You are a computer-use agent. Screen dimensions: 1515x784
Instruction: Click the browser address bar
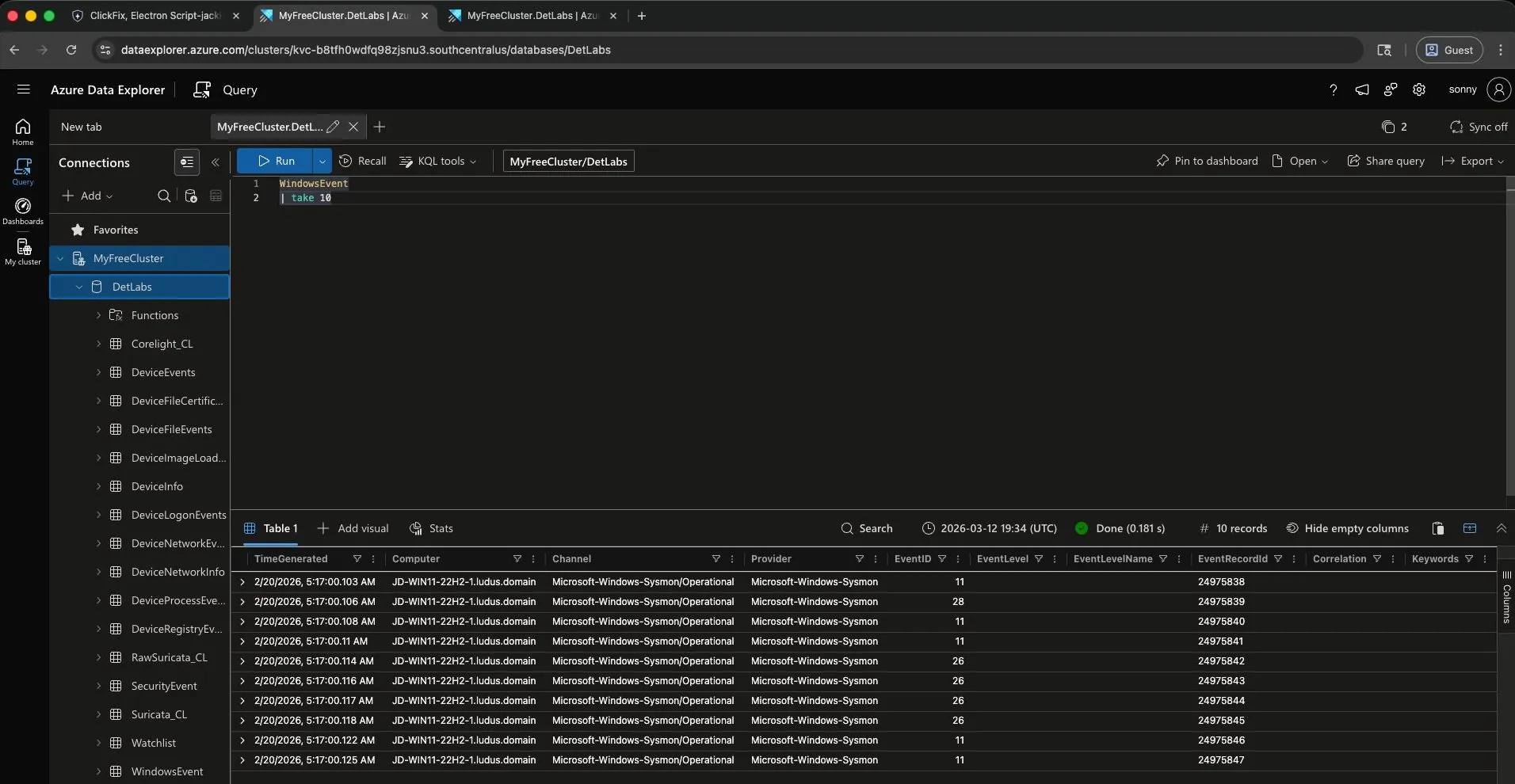(729, 50)
